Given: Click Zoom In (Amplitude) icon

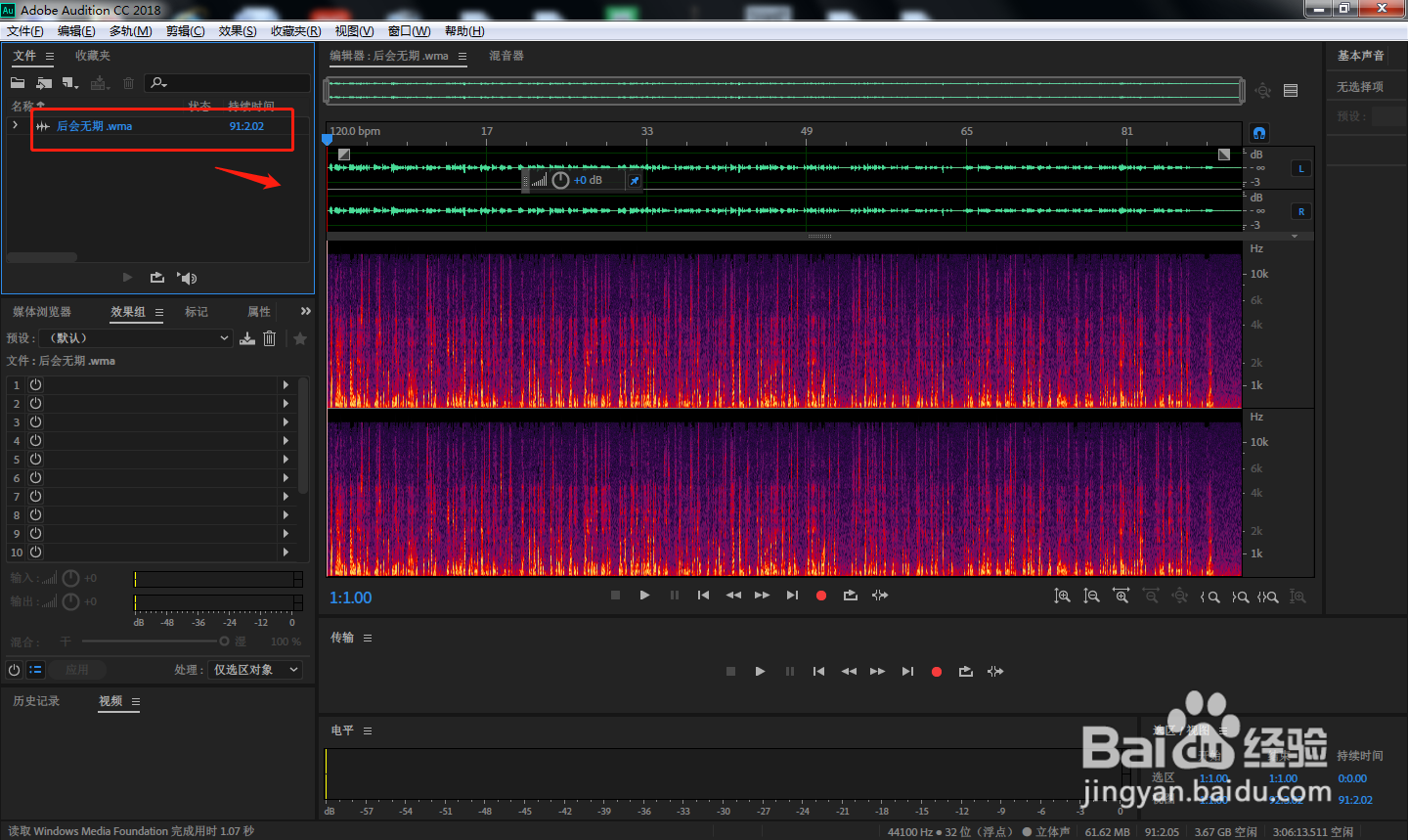Looking at the screenshot, I should [x=1063, y=597].
